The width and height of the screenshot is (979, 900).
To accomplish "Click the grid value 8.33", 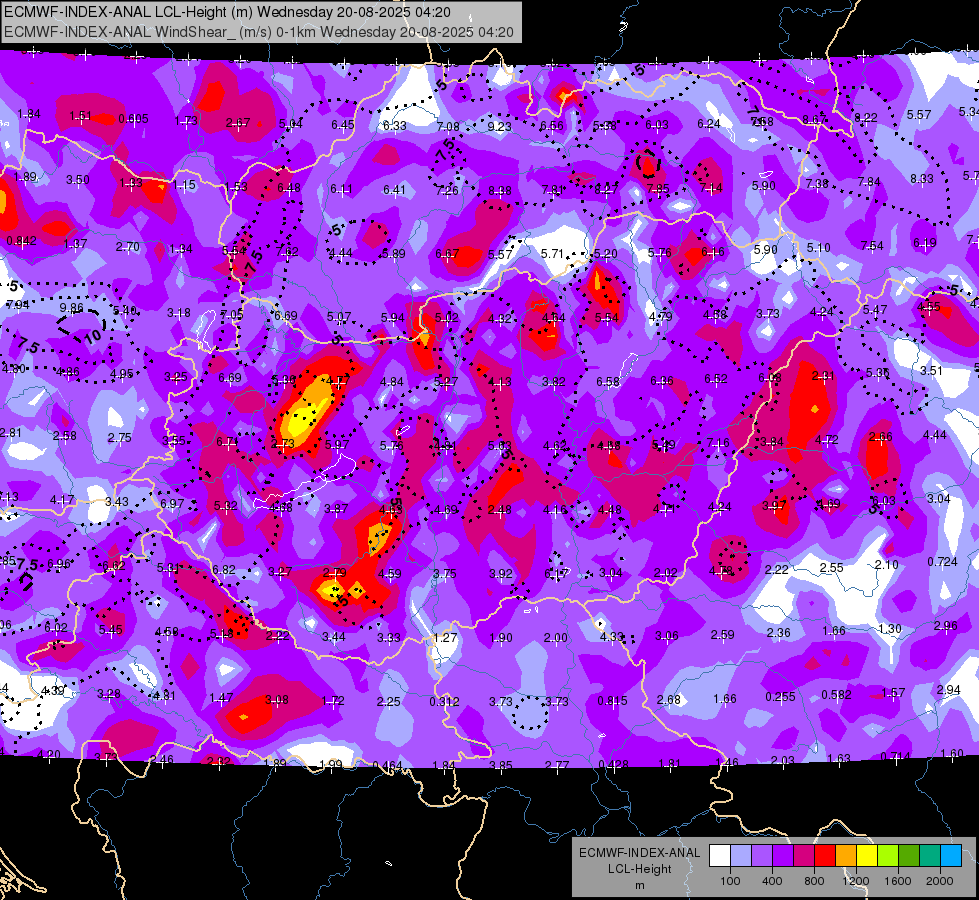I will coord(922,179).
